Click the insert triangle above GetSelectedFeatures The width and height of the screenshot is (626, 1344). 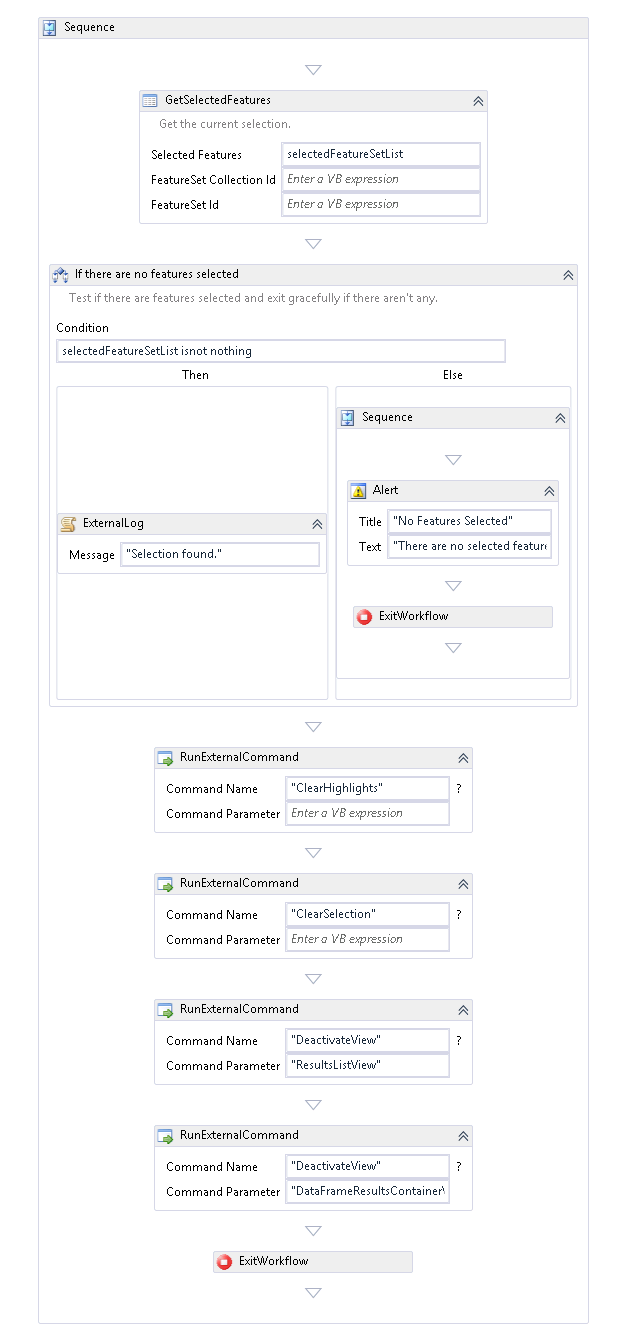[x=313, y=70]
